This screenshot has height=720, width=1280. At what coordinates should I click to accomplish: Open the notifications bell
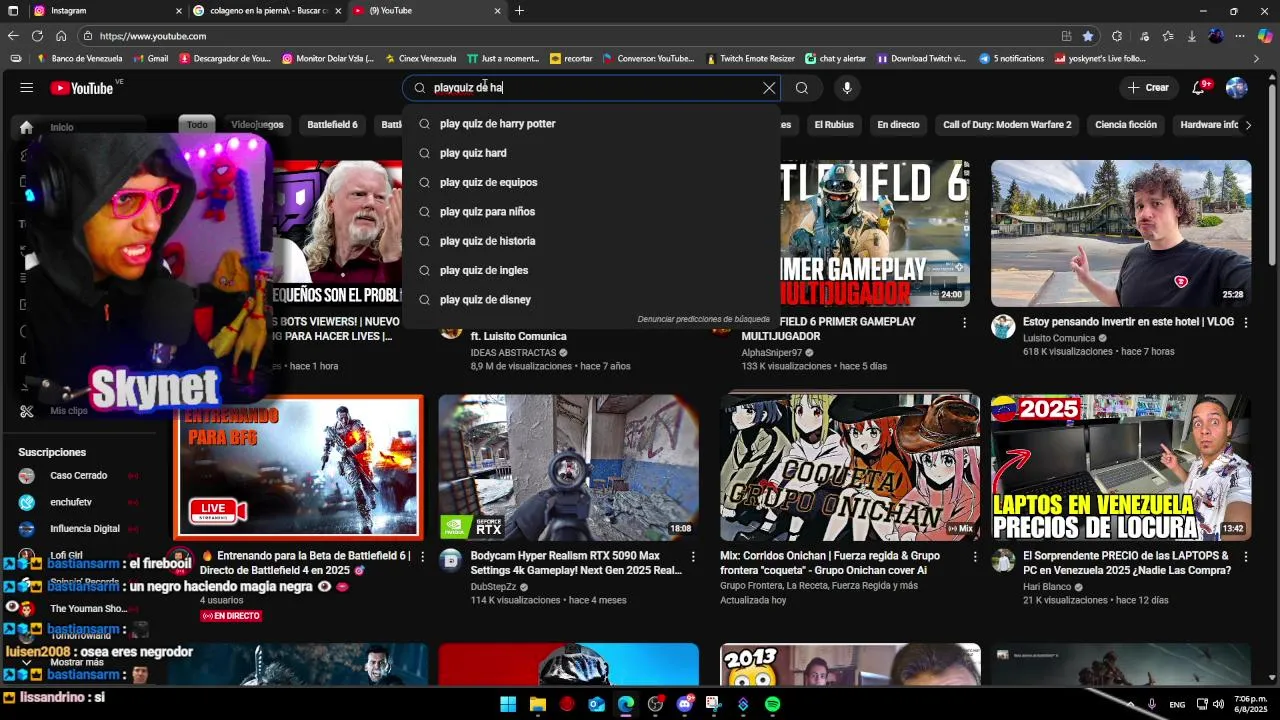(x=1198, y=88)
